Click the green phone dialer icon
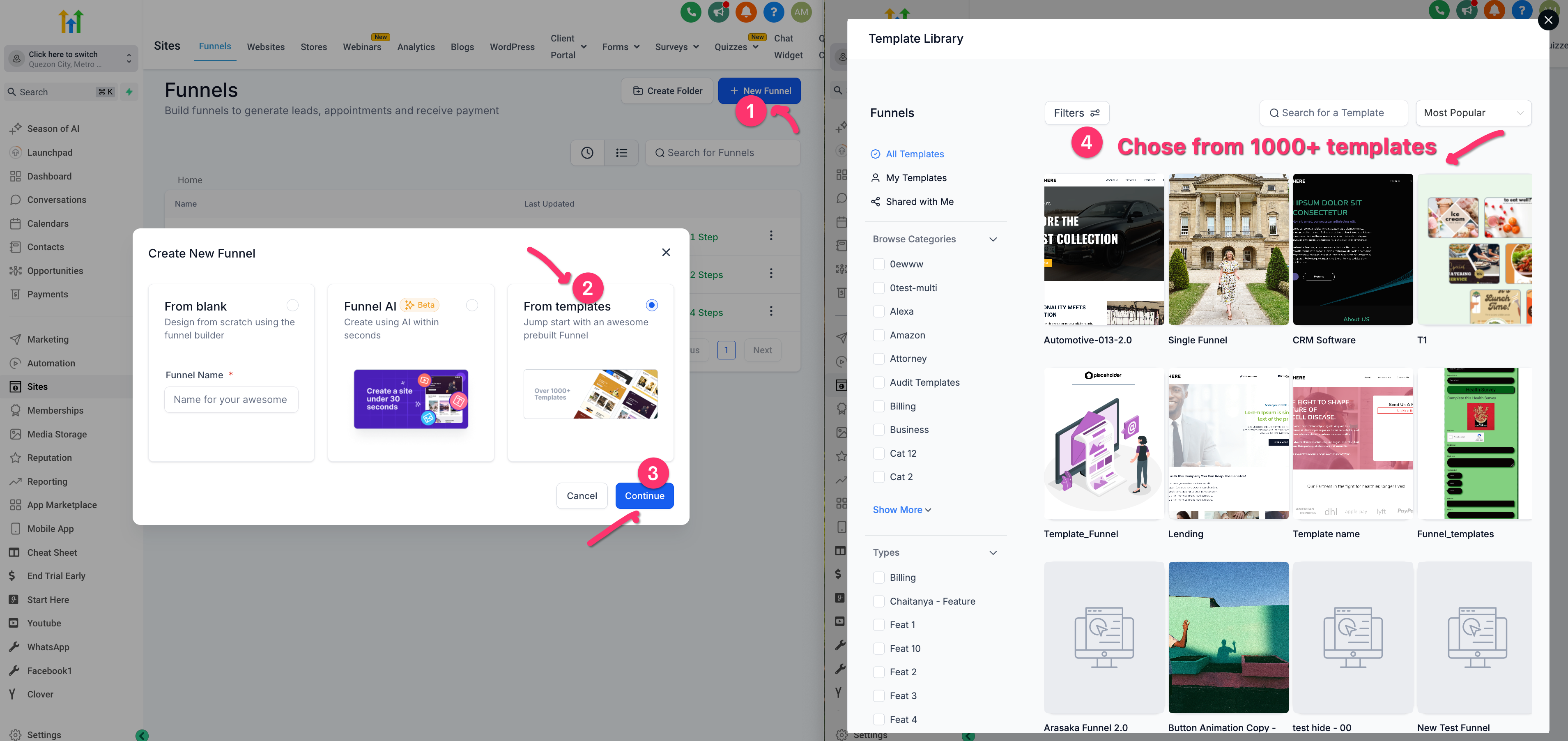 tap(691, 12)
